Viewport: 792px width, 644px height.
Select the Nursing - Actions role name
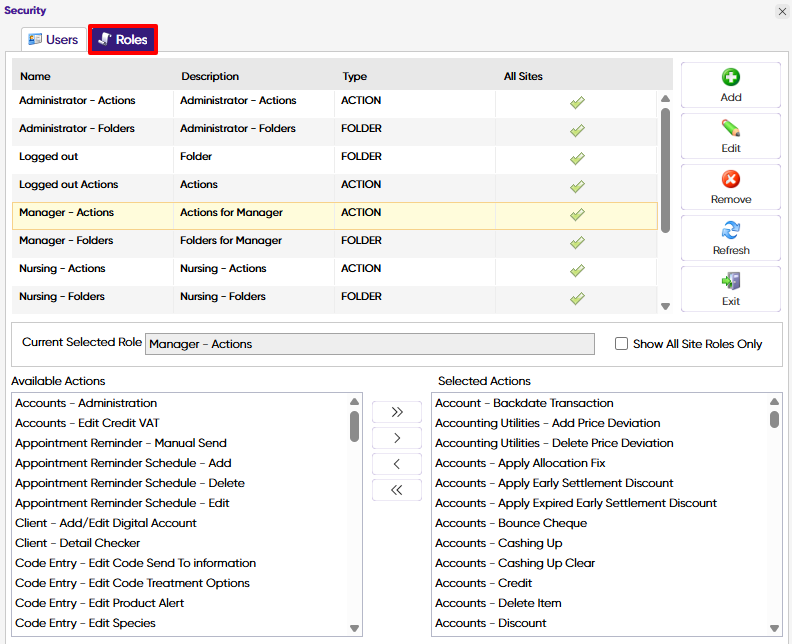tap(62, 268)
